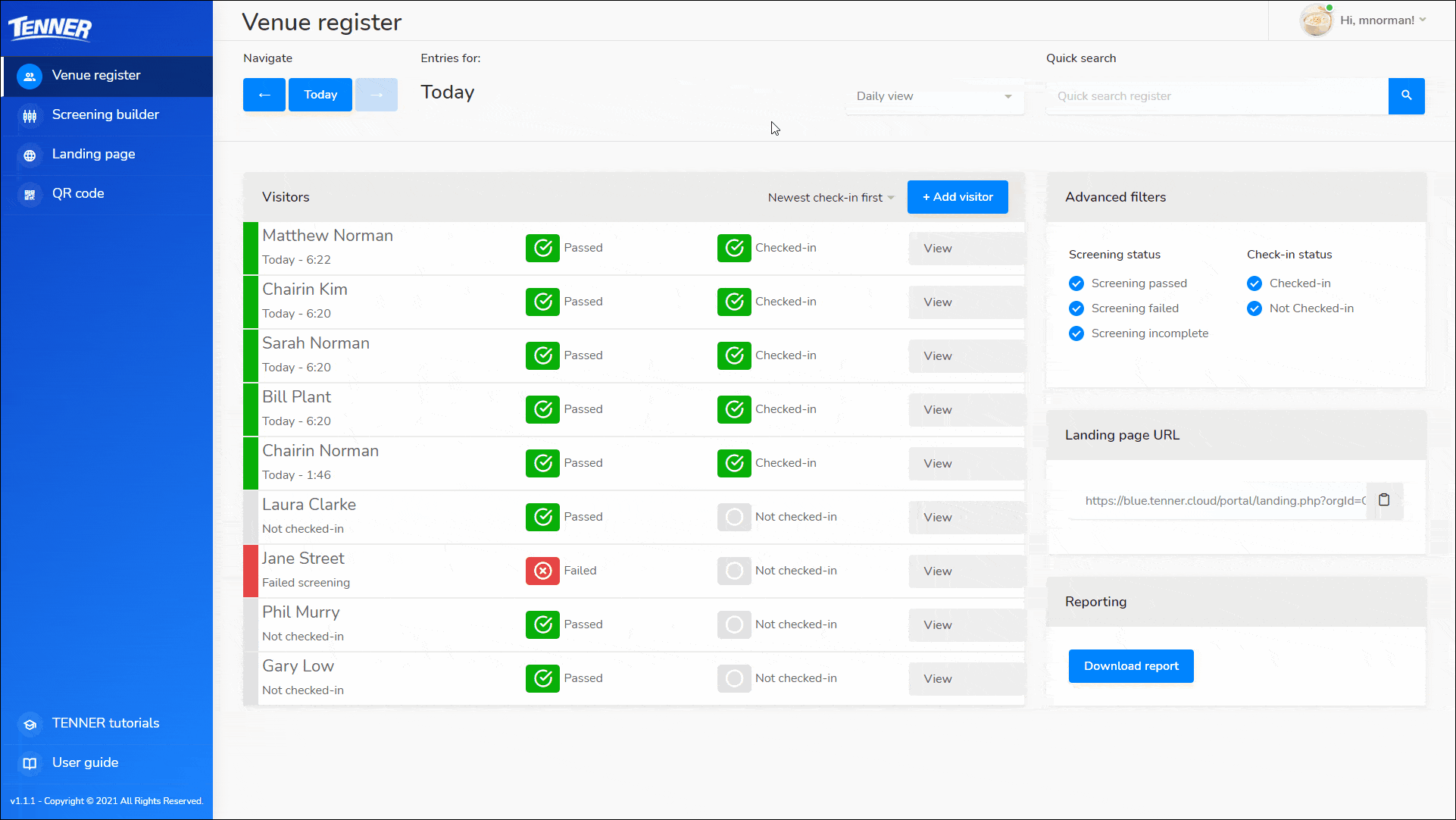This screenshot has height=820, width=1456.
Task: Disable the Not Checked-in filter
Action: coord(1254,308)
